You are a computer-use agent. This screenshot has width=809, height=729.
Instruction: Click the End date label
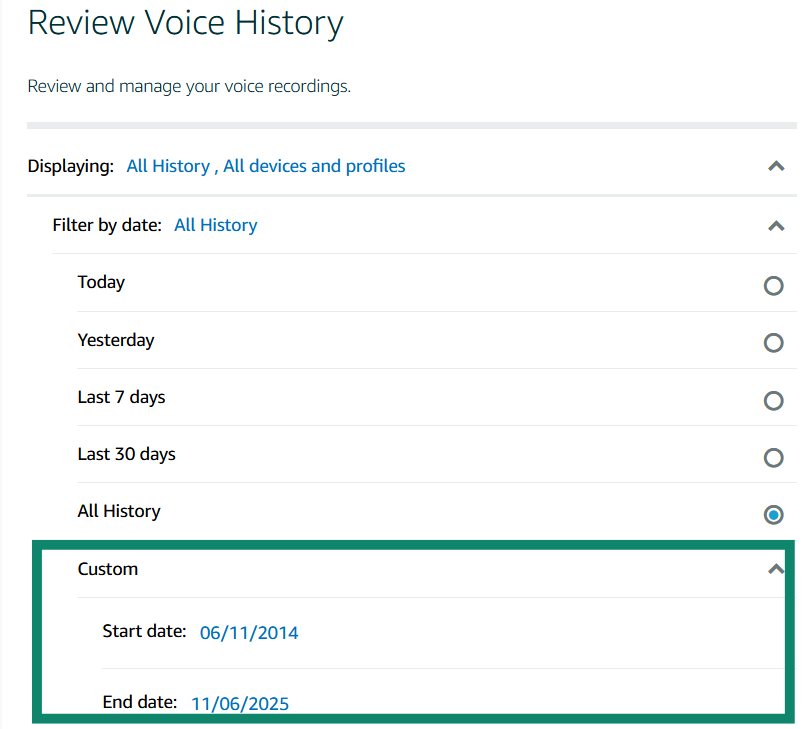click(x=140, y=702)
